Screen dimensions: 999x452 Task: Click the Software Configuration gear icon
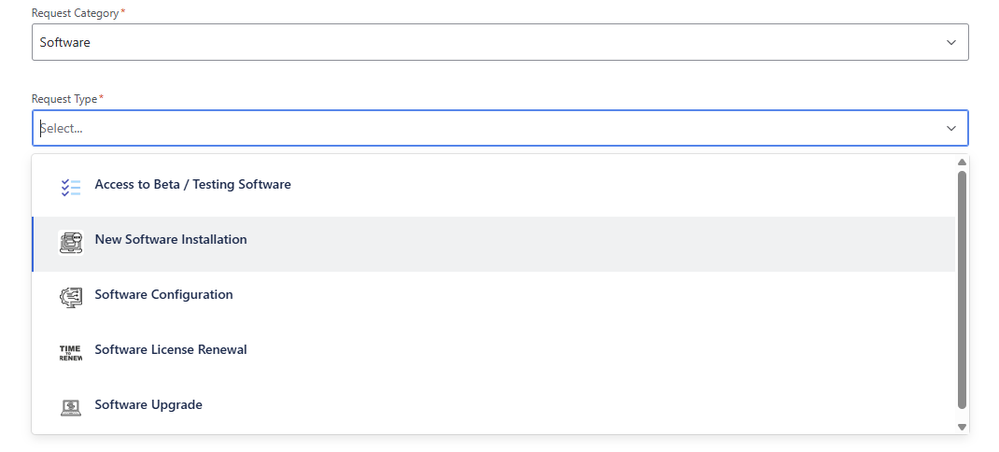[x=70, y=296]
